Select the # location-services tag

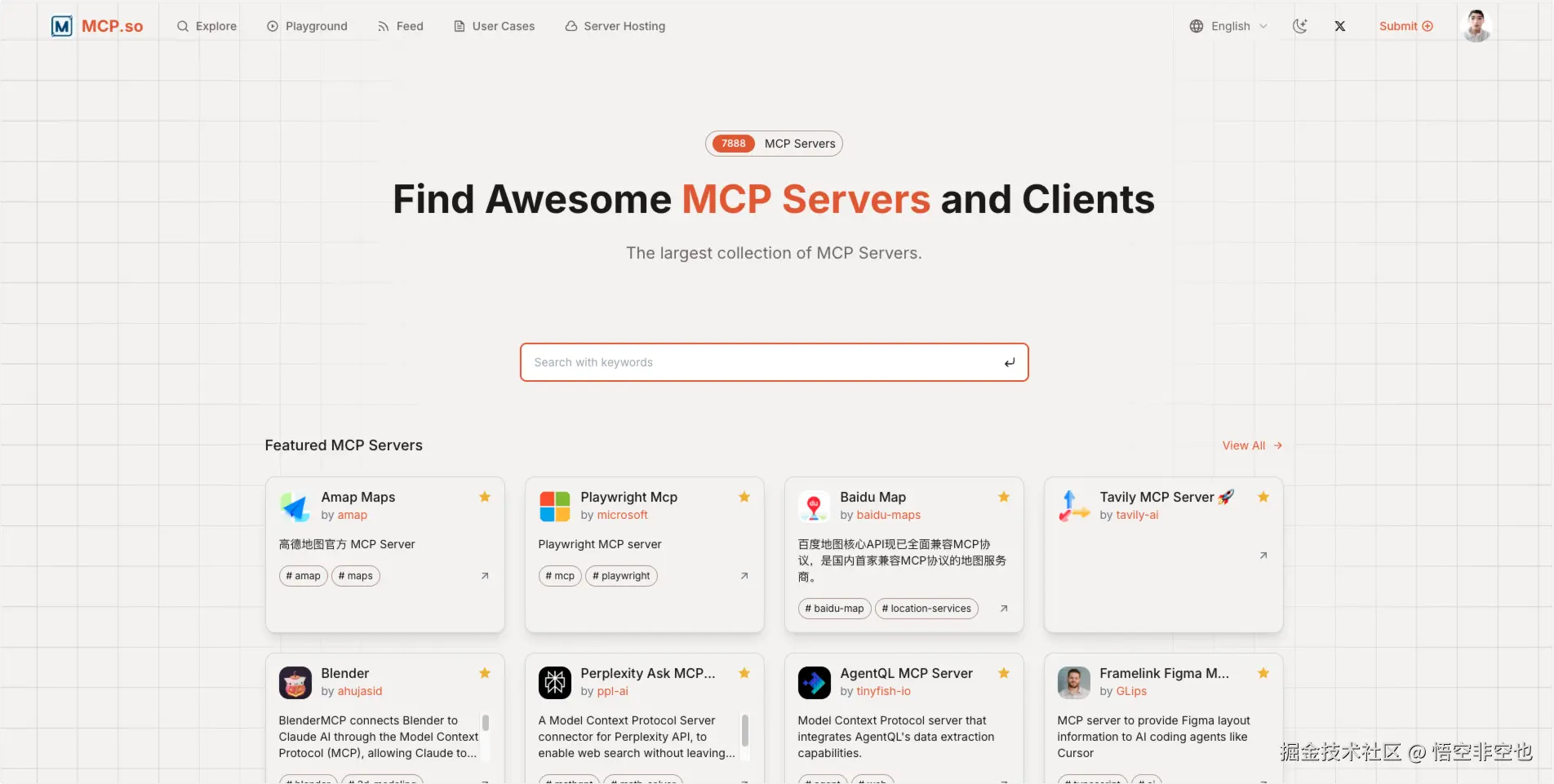click(926, 609)
